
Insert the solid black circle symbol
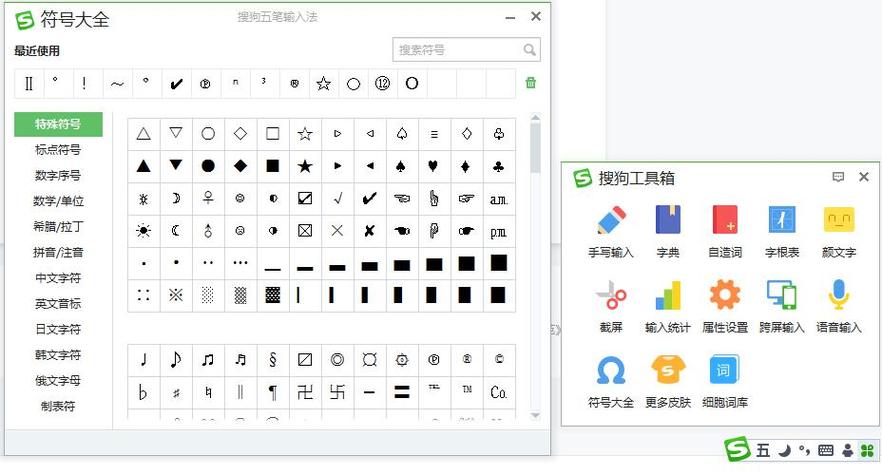pyautogui.click(x=208, y=166)
